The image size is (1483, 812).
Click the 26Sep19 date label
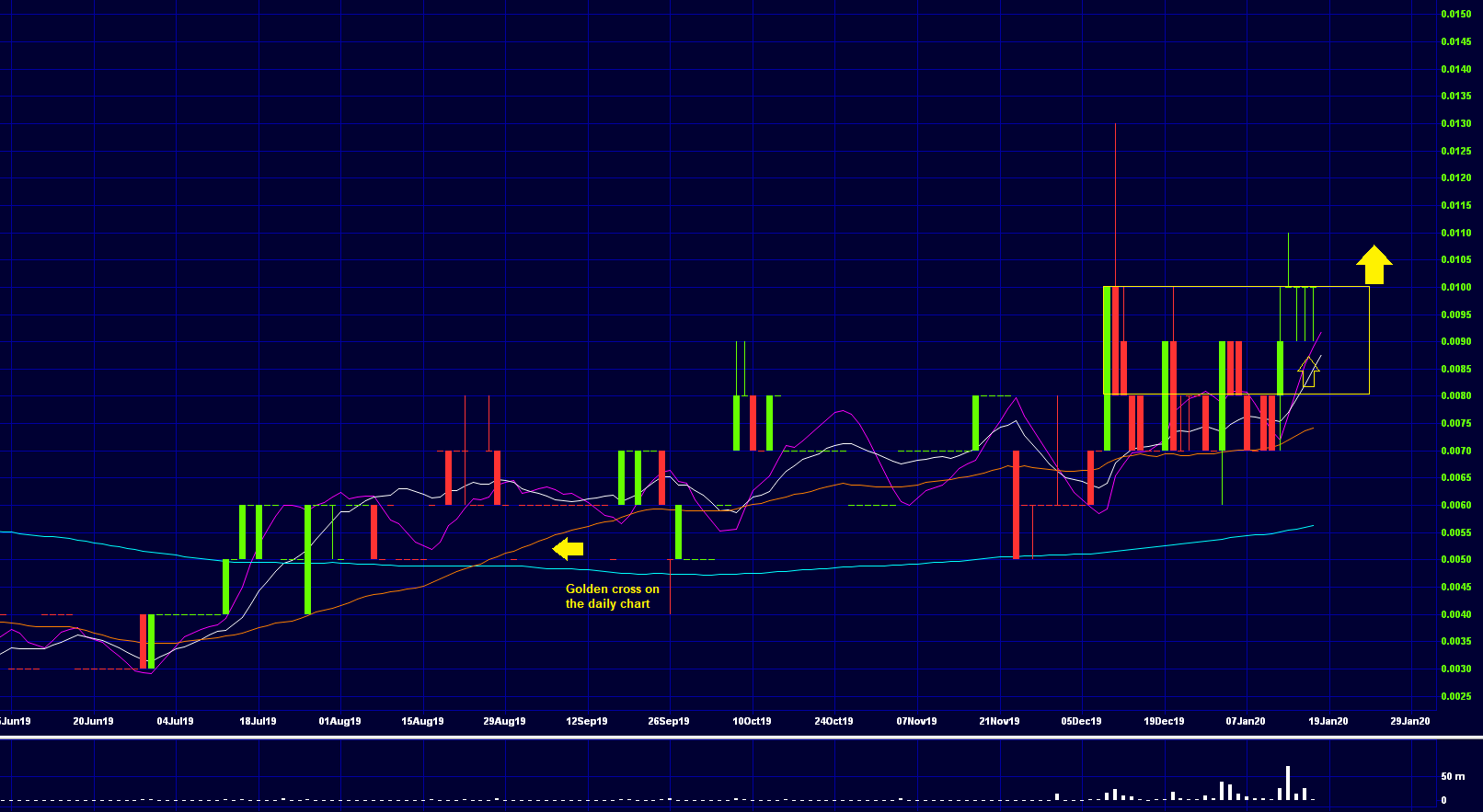tap(669, 721)
